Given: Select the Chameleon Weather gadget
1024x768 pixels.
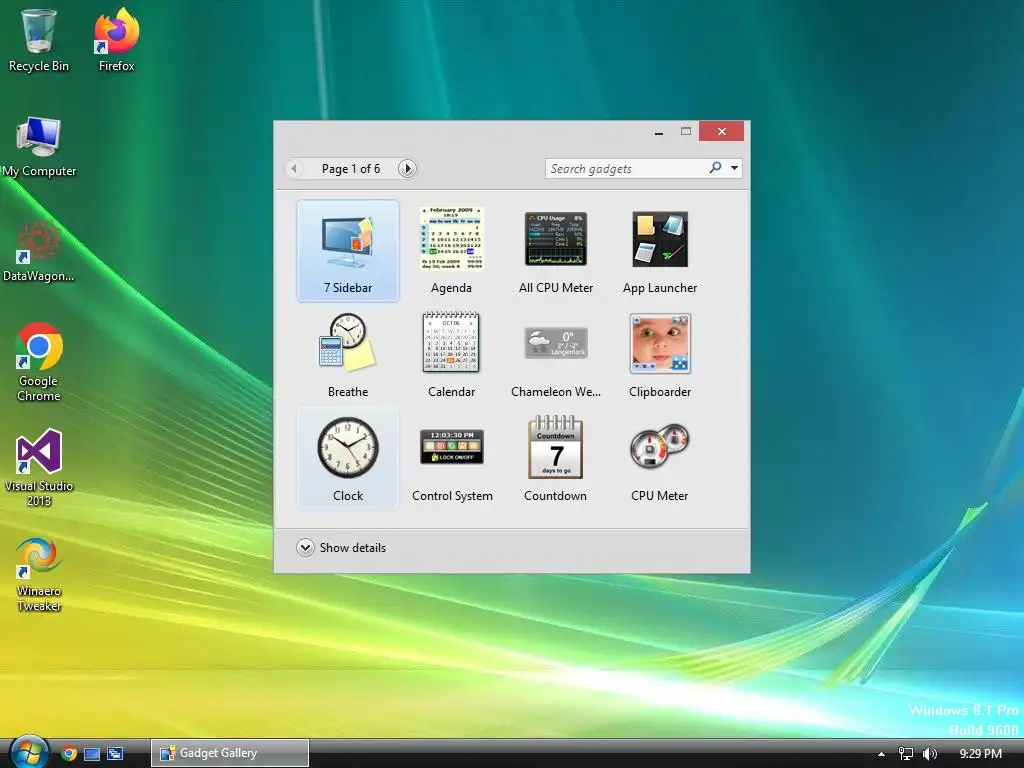Looking at the screenshot, I should [x=556, y=355].
